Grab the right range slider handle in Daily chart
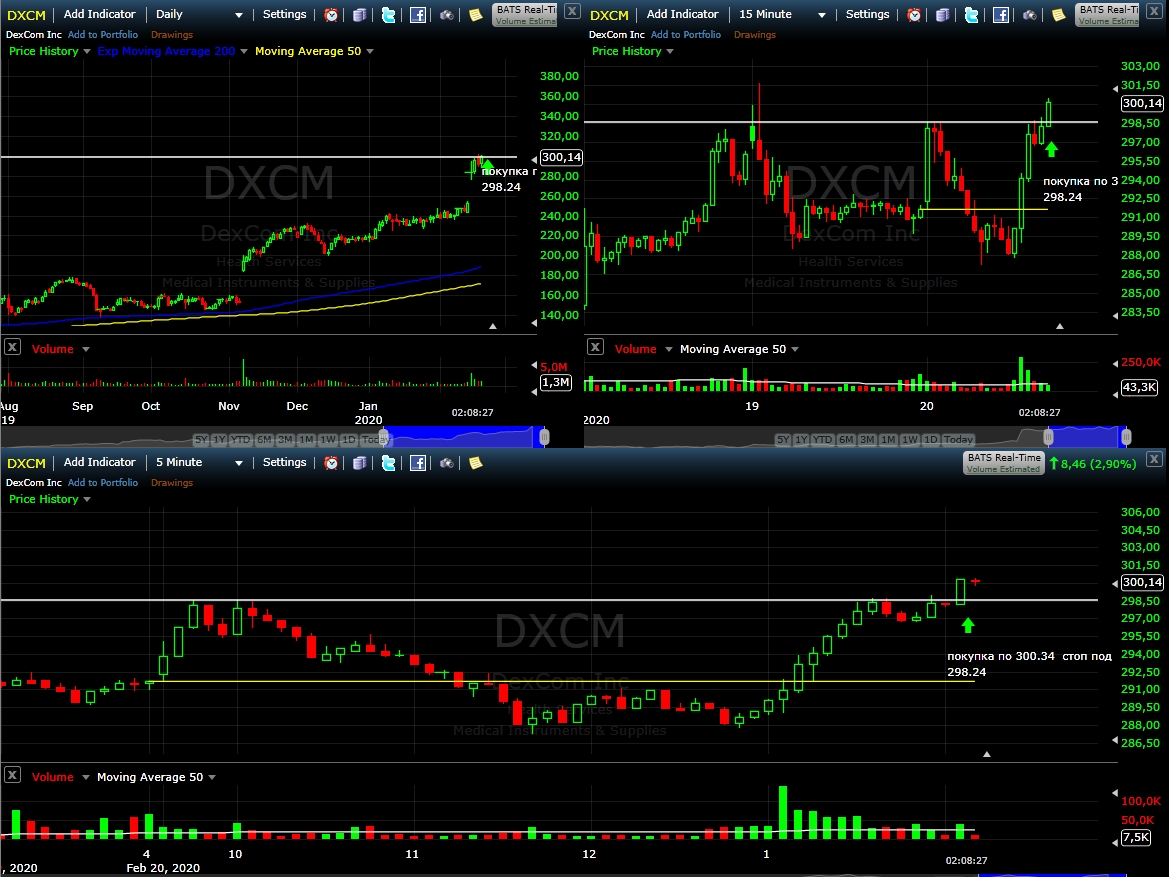 (x=544, y=437)
